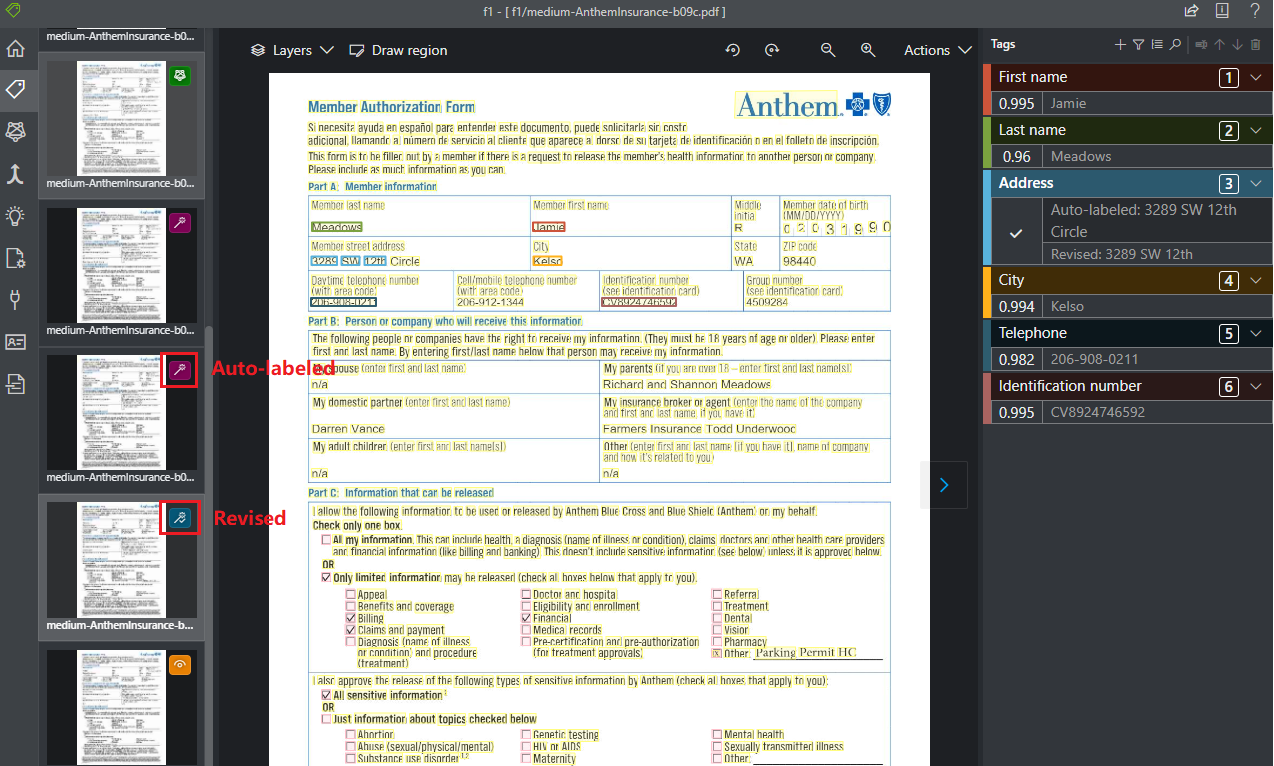
Task: Open the Analyze lightbulb icon
Action: click(15, 216)
